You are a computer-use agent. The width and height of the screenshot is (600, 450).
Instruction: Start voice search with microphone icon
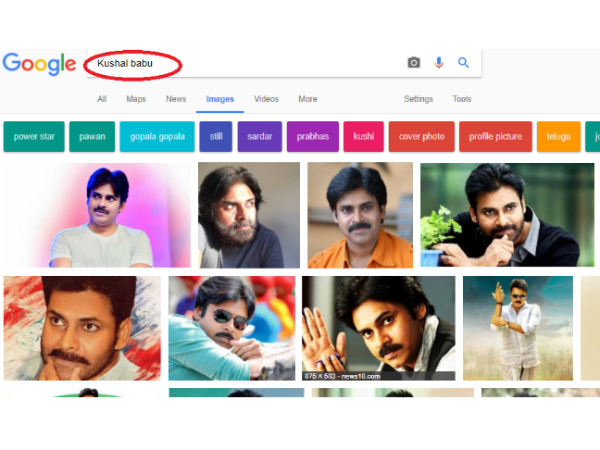438,63
